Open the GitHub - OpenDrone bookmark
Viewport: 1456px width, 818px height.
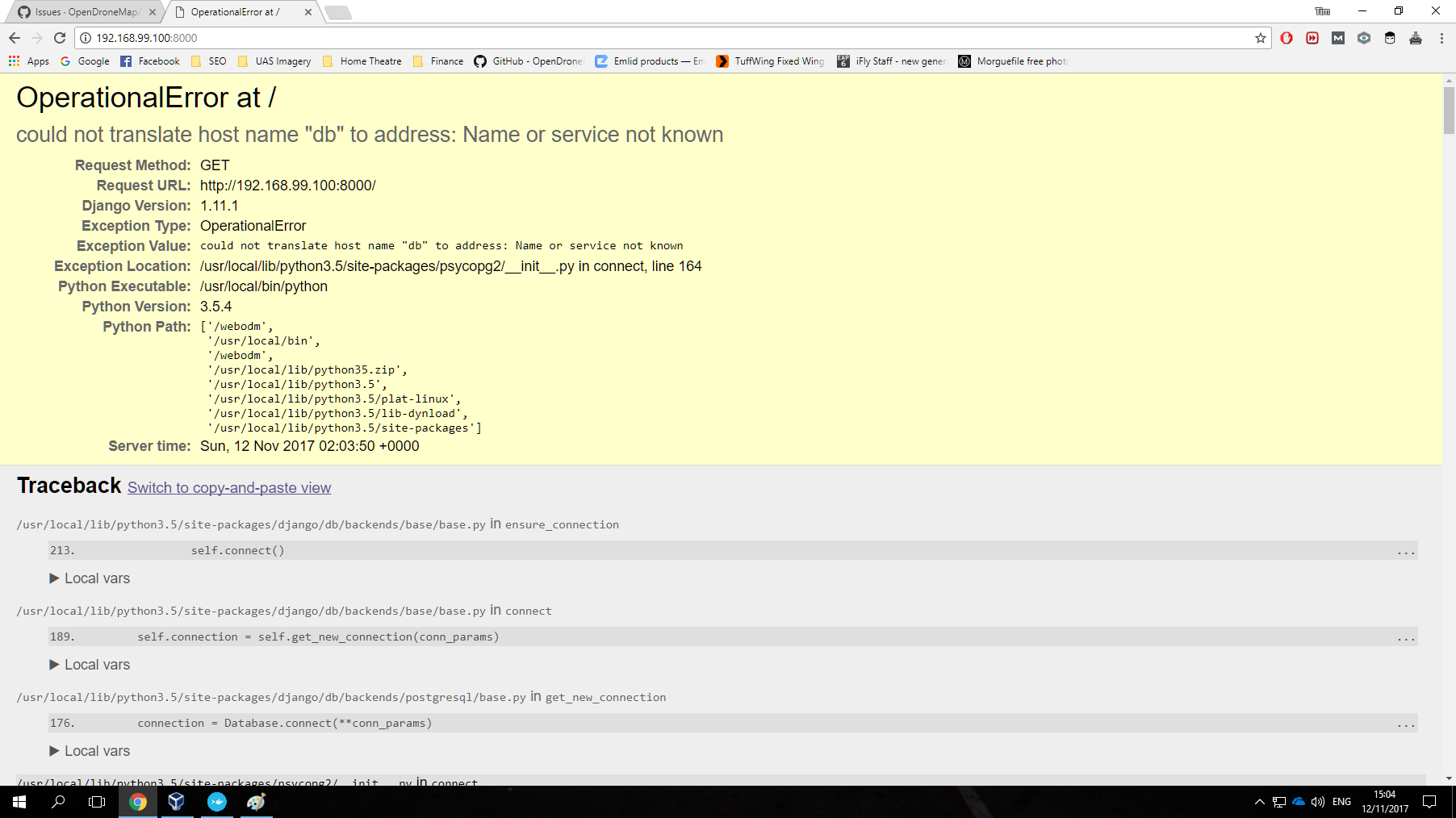coord(529,61)
